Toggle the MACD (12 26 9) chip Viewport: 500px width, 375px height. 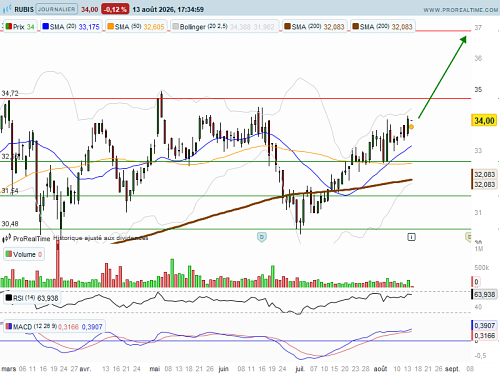54,327
